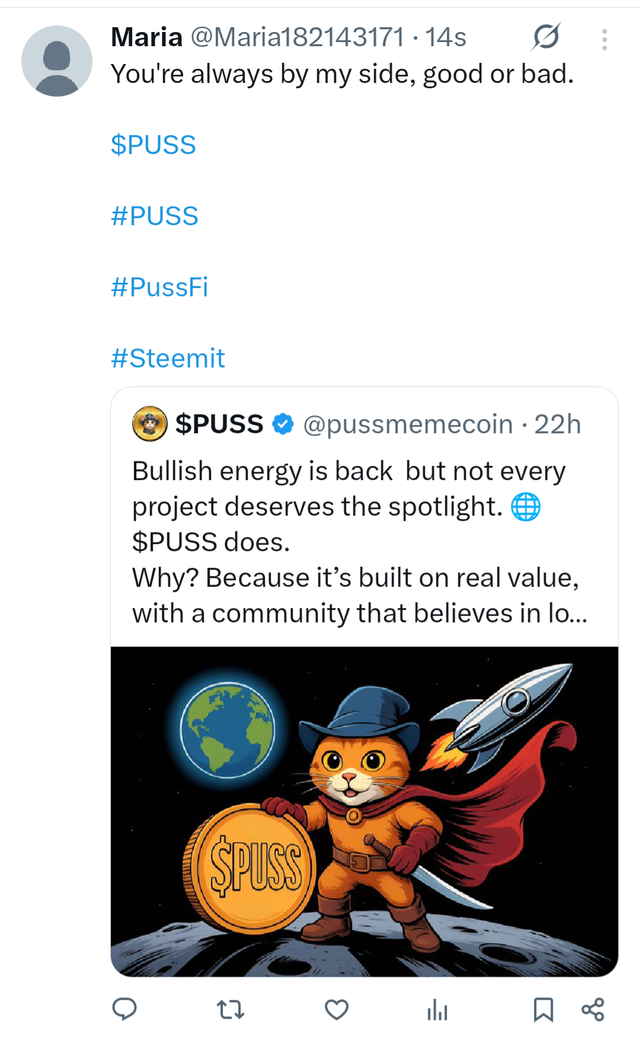The width and height of the screenshot is (640, 1037).
Task: Open the #PUSS hashtag
Action: pos(154,216)
